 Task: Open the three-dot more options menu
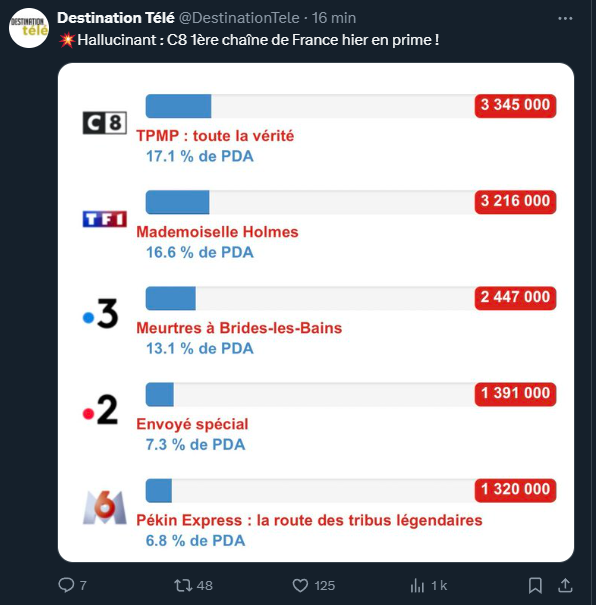tap(565, 18)
